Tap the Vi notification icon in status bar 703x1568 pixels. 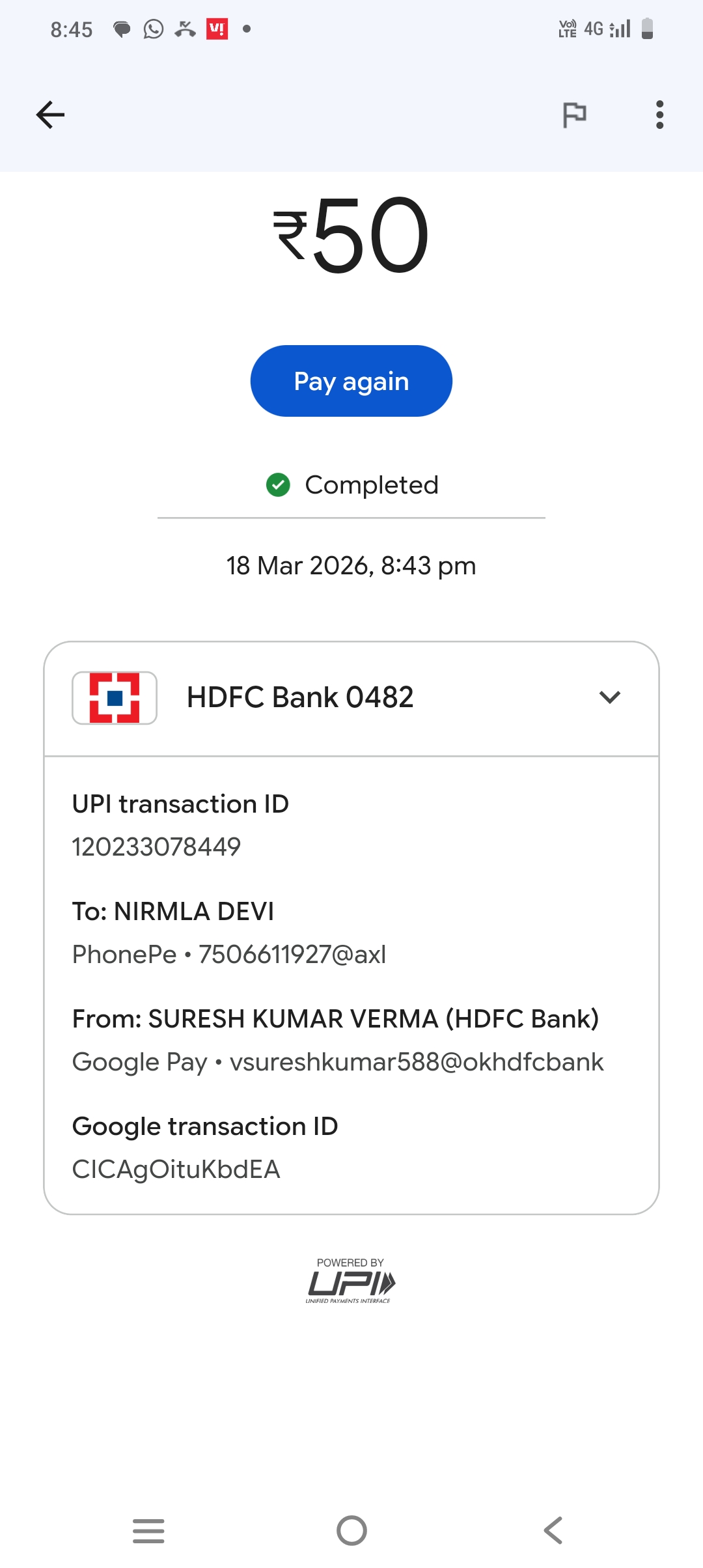[x=217, y=29]
